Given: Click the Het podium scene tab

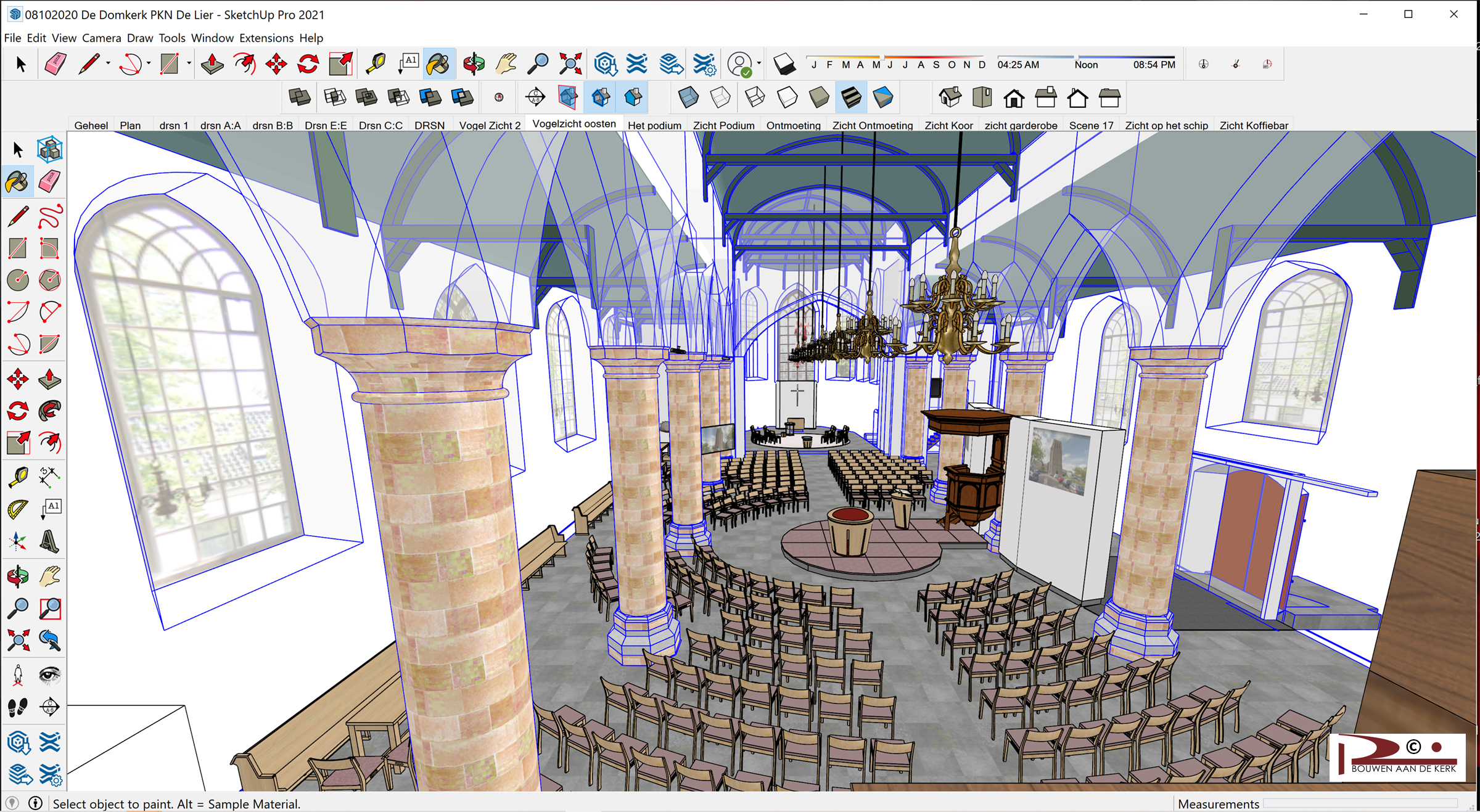Looking at the screenshot, I should 654,125.
